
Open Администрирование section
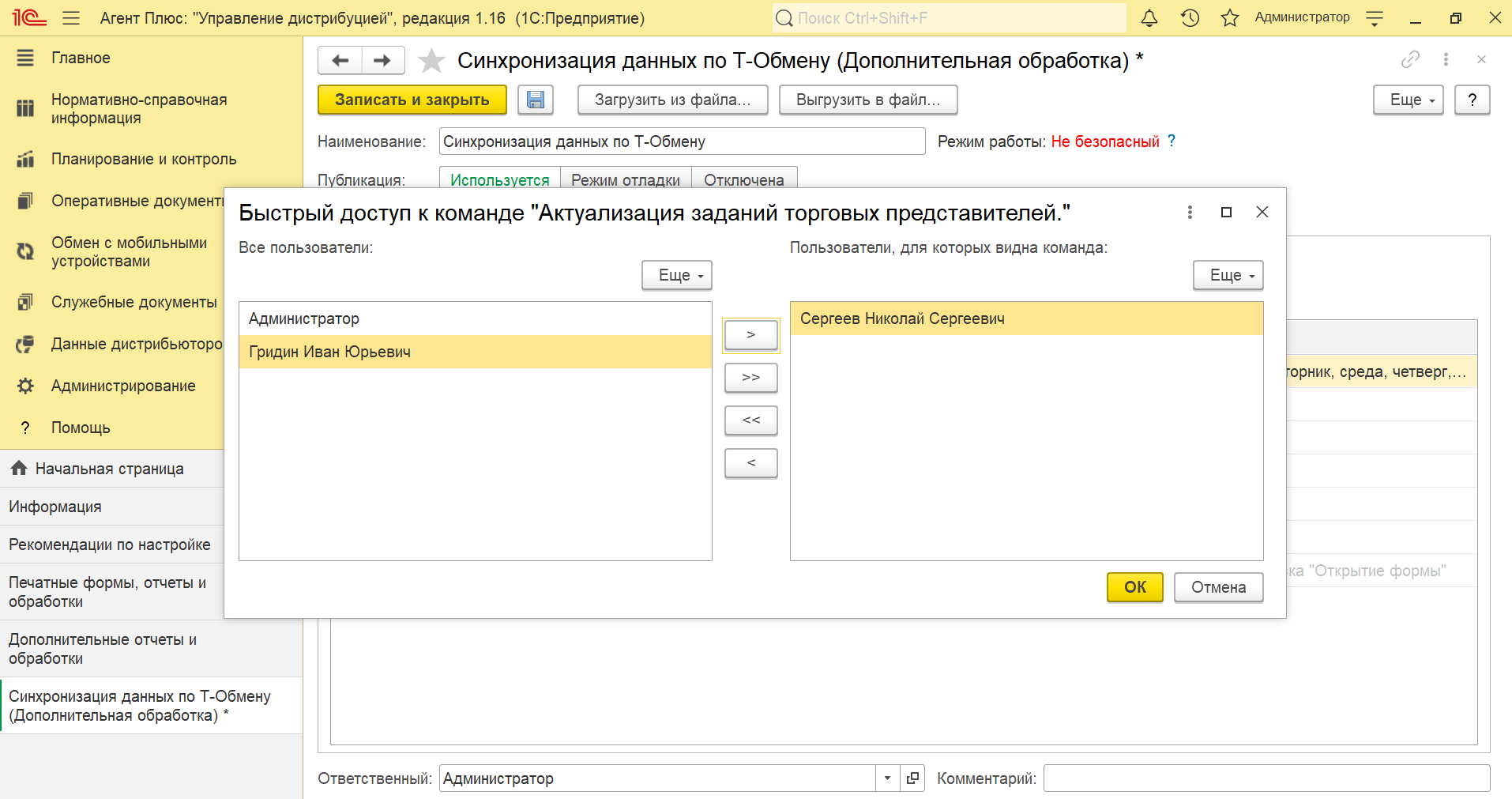[x=112, y=386]
